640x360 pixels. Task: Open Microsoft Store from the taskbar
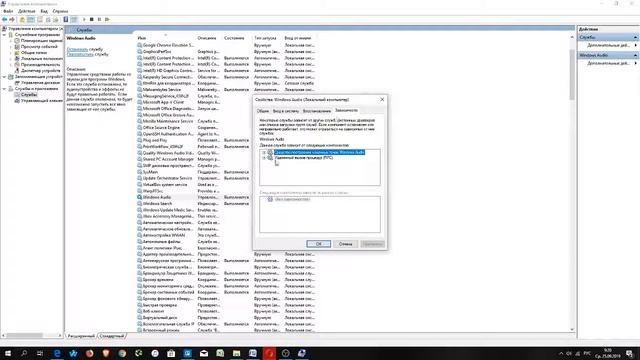[x=171, y=353]
